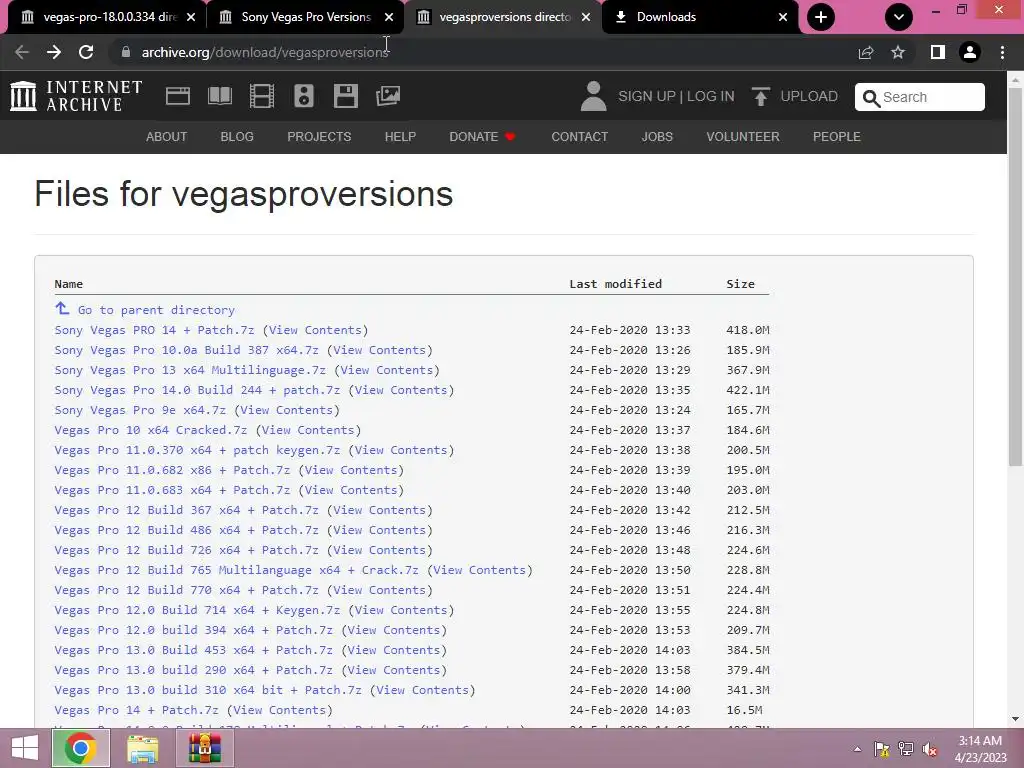Viewport: 1024px width, 768px height.
Task: Open the tab search dropdown
Action: point(899,17)
